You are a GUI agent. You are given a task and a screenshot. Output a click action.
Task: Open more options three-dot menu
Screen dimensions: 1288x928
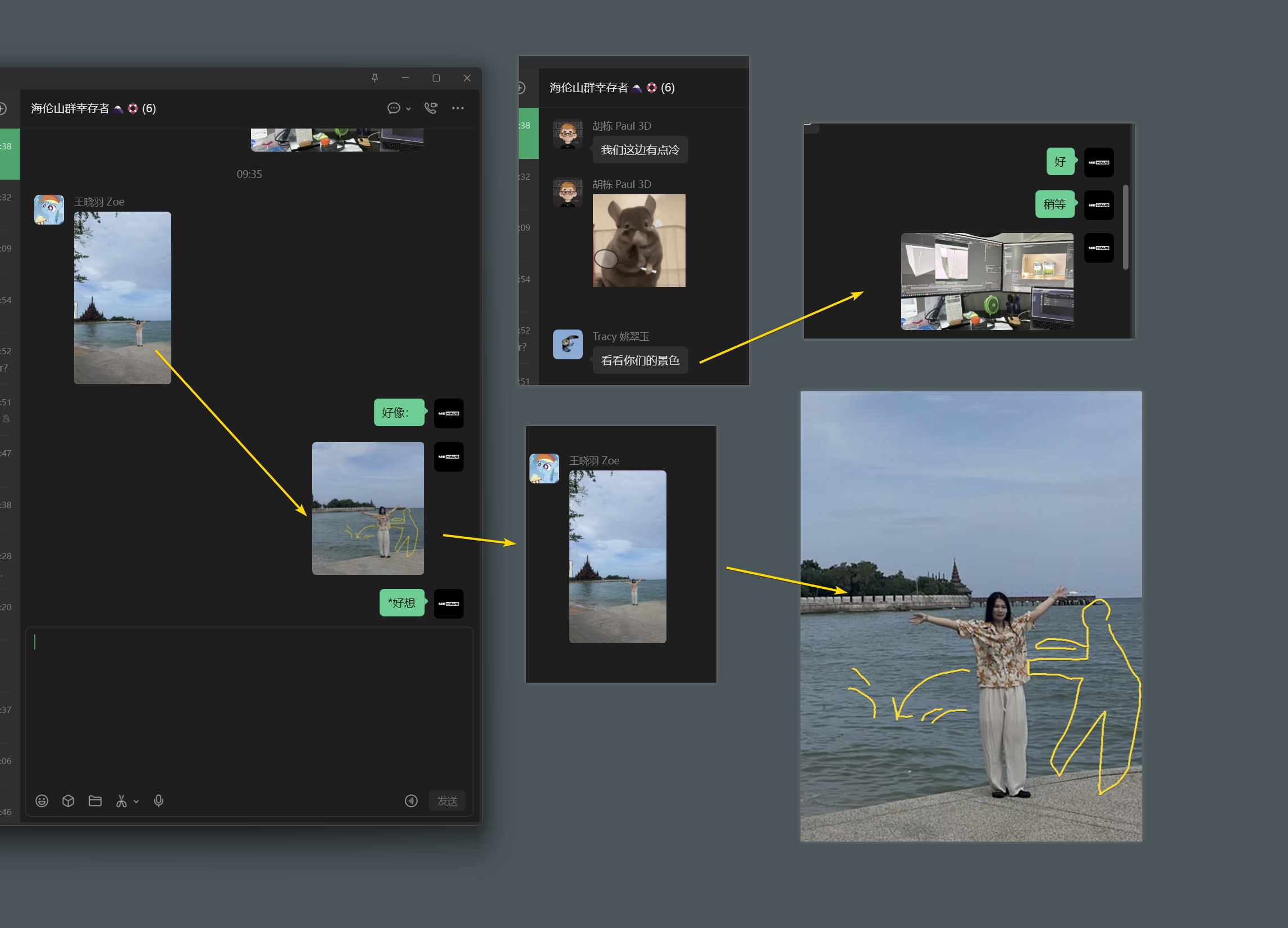pos(458,108)
